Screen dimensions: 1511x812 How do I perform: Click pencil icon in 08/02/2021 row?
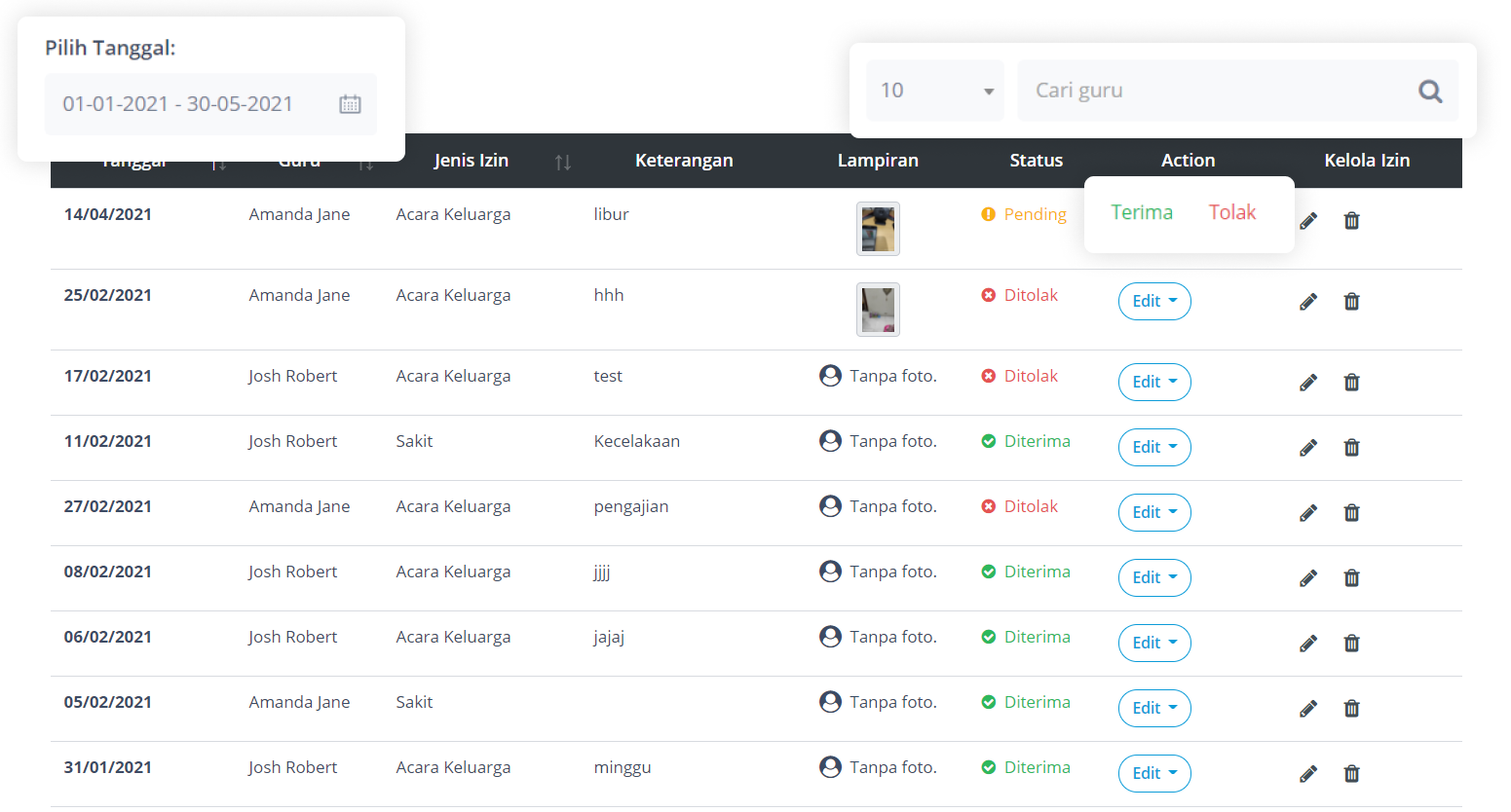1308,578
